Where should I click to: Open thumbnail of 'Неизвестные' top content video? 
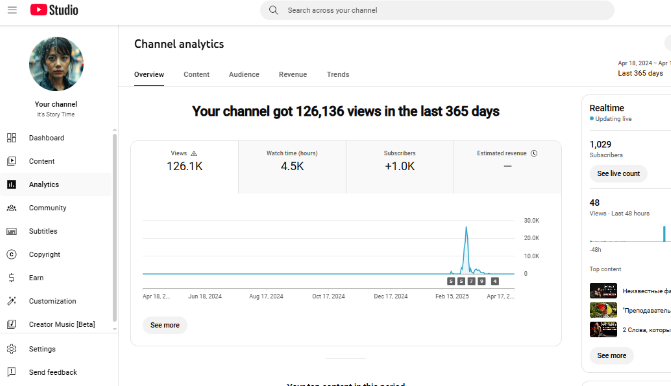(x=603, y=291)
